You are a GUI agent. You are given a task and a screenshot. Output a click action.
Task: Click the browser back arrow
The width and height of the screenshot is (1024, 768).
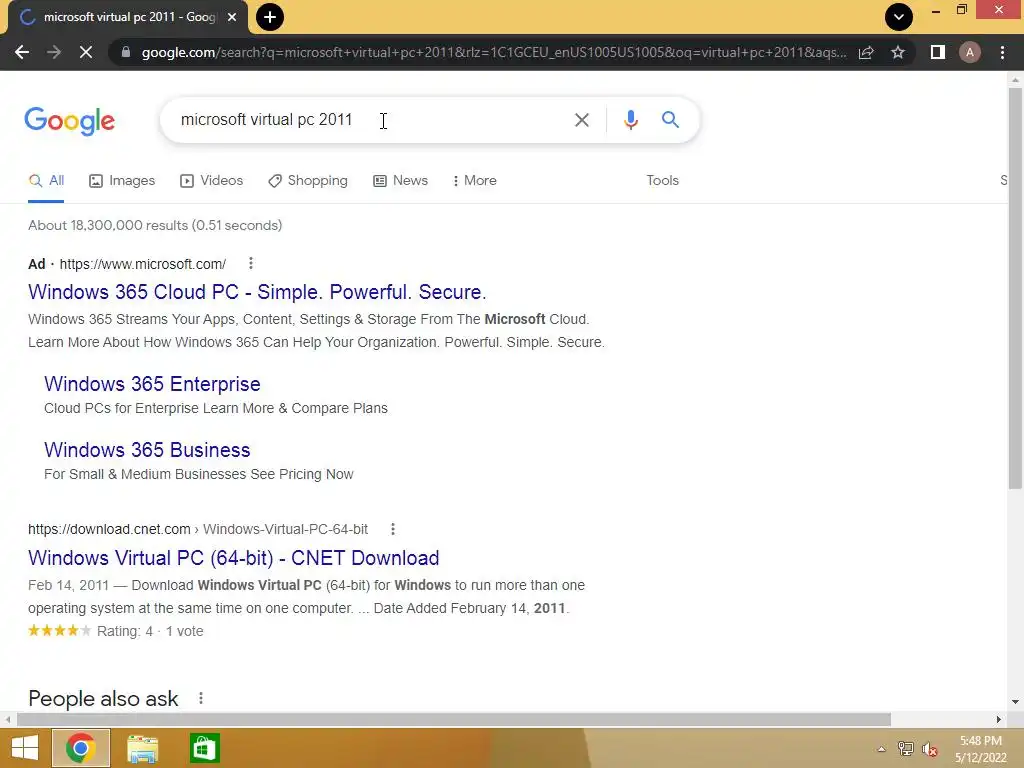pos(22,52)
